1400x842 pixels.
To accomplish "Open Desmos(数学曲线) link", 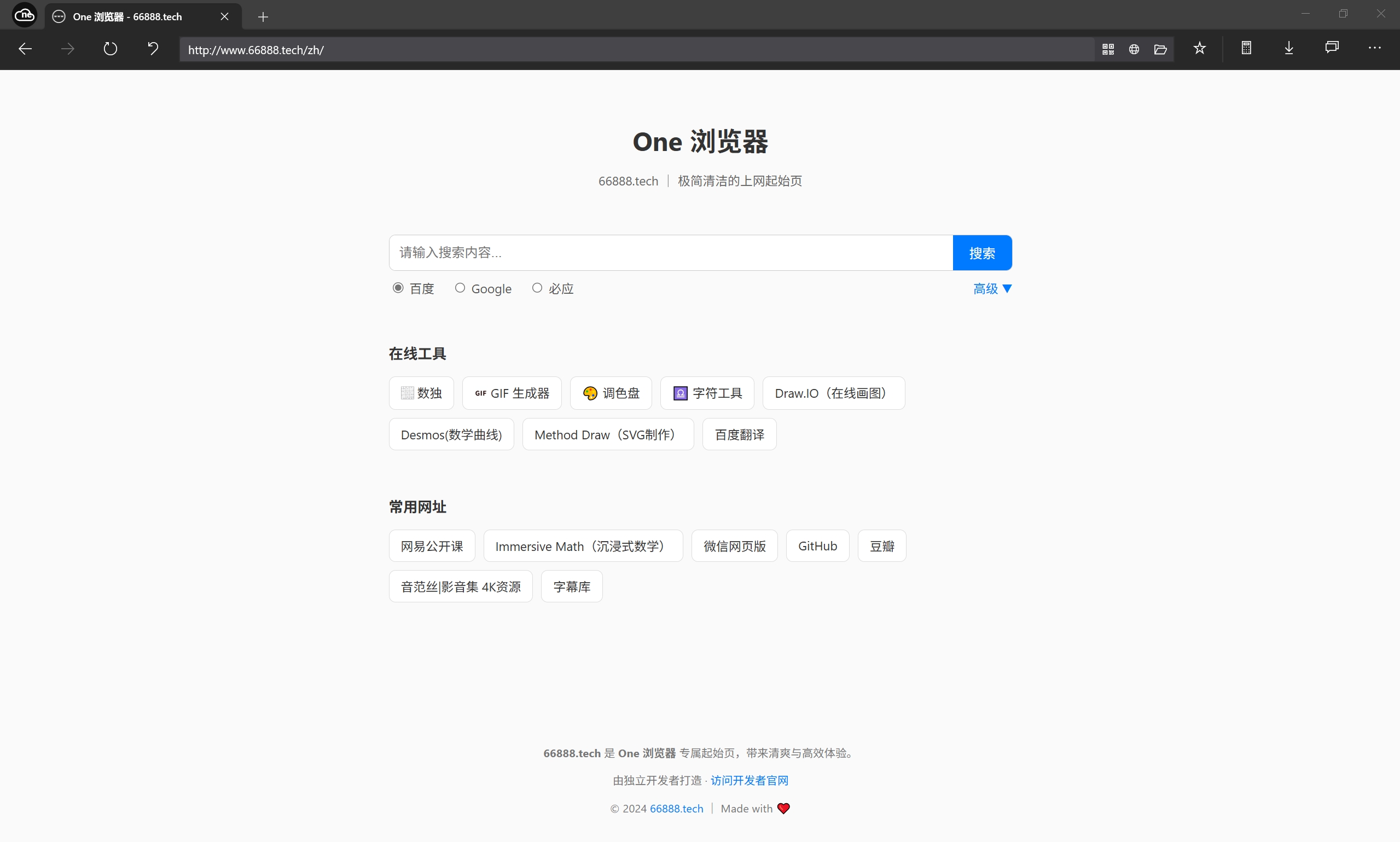I will 451,434.
